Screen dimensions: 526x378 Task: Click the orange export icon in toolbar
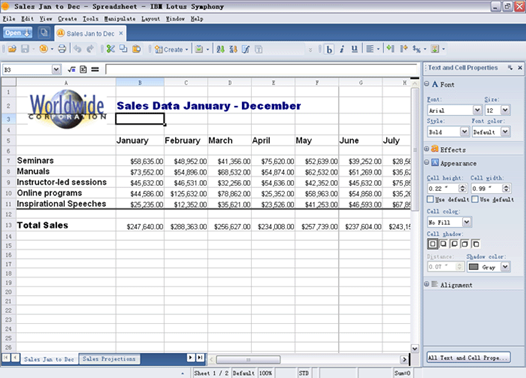(43, 49)
